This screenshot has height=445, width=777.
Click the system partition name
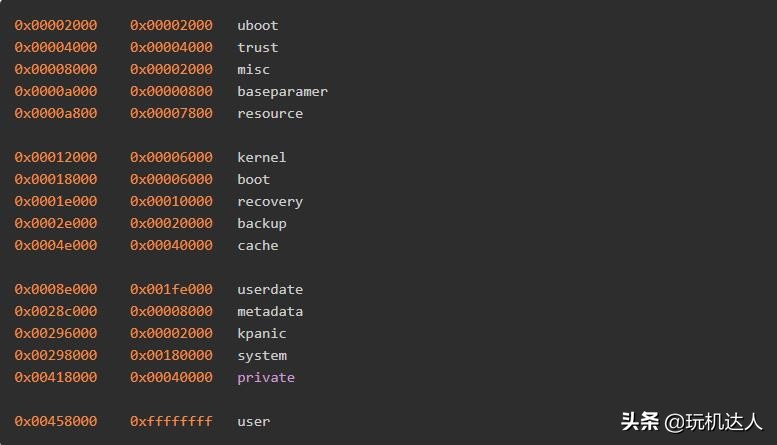click(261, 355)
